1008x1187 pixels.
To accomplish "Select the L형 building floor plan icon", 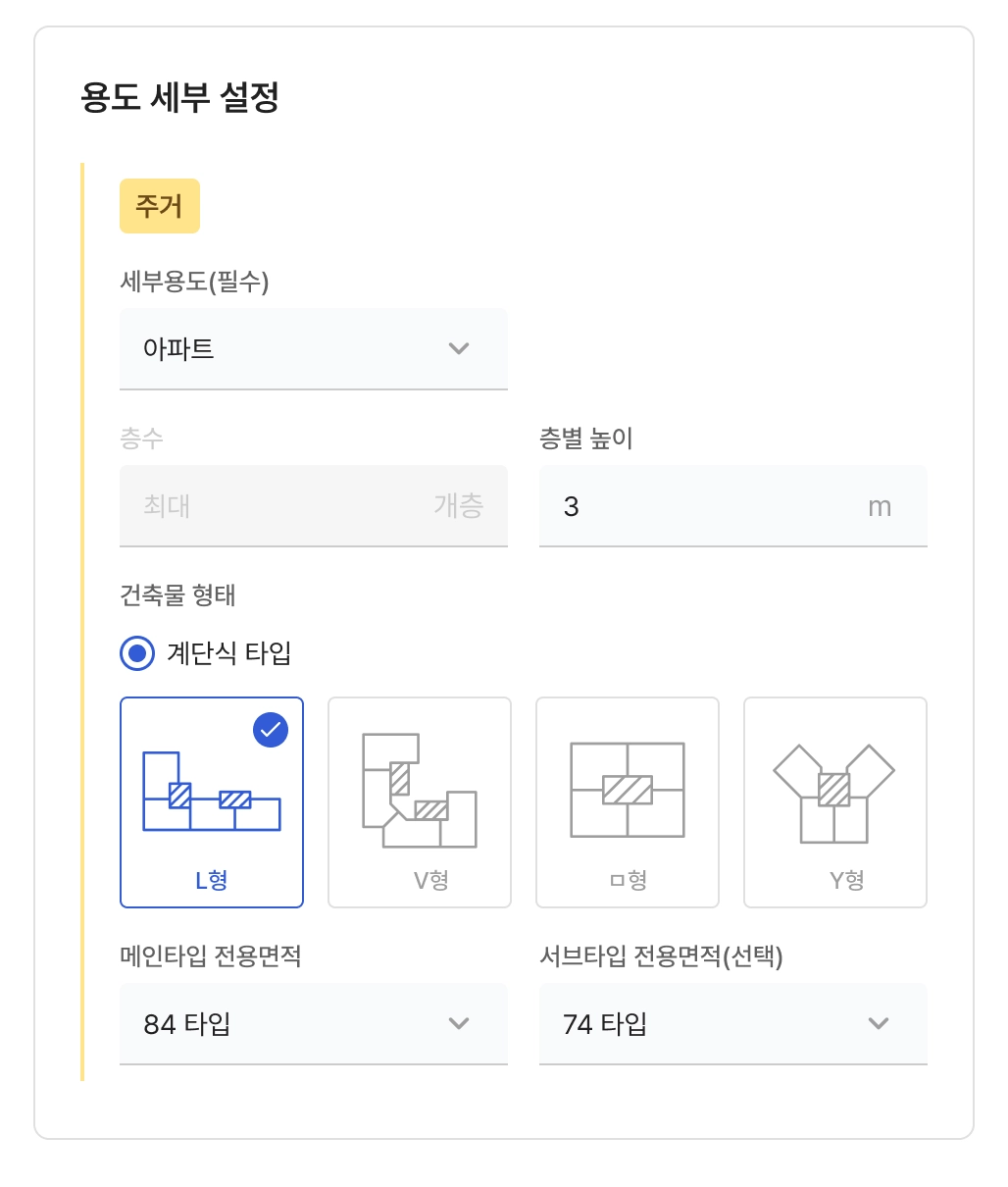I will coord(211,793).
